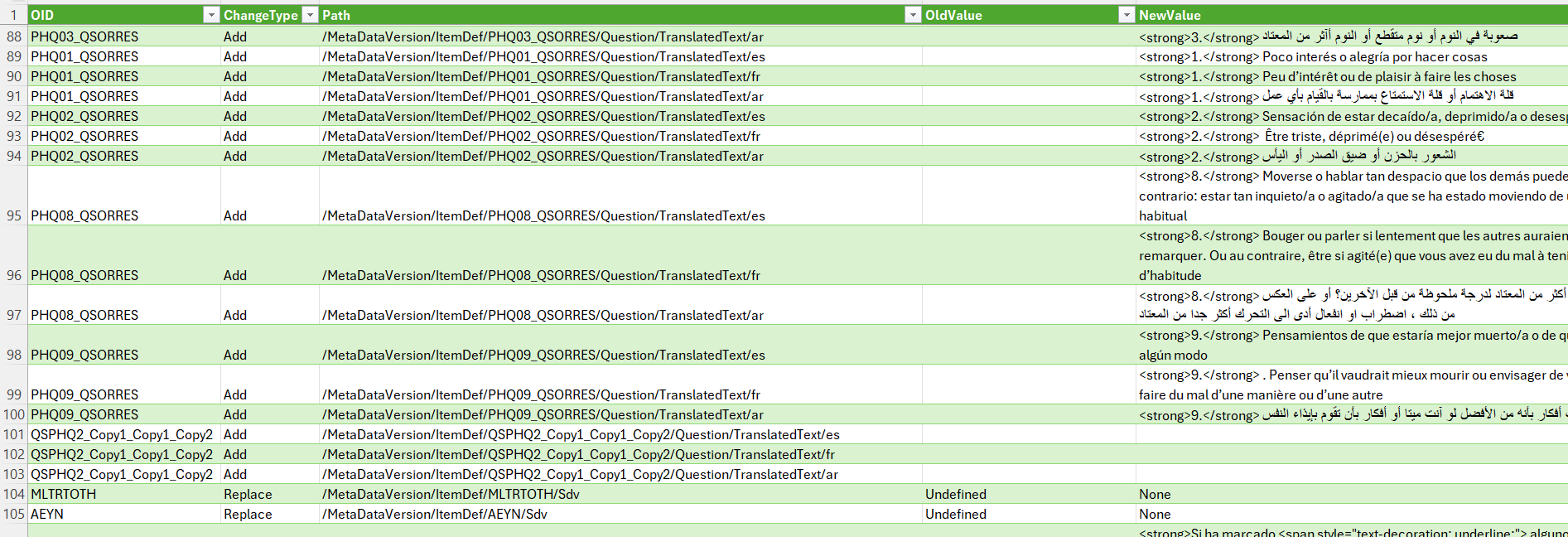
Task: Select the PHQ03_QSORRES cell in row 88
Action: [x=84, y=36]
